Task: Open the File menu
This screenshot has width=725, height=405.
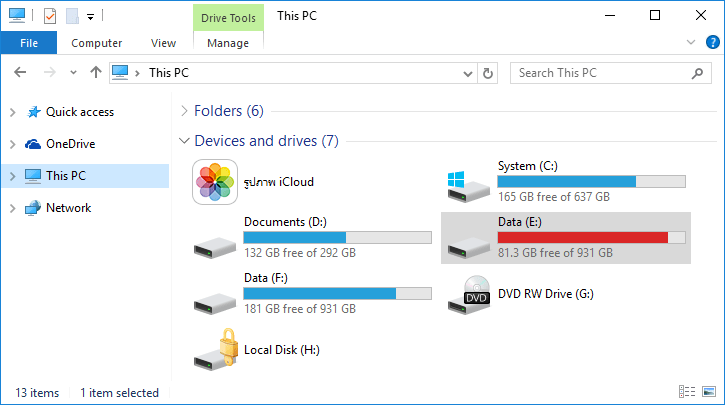Action: (x=28, y=43)
